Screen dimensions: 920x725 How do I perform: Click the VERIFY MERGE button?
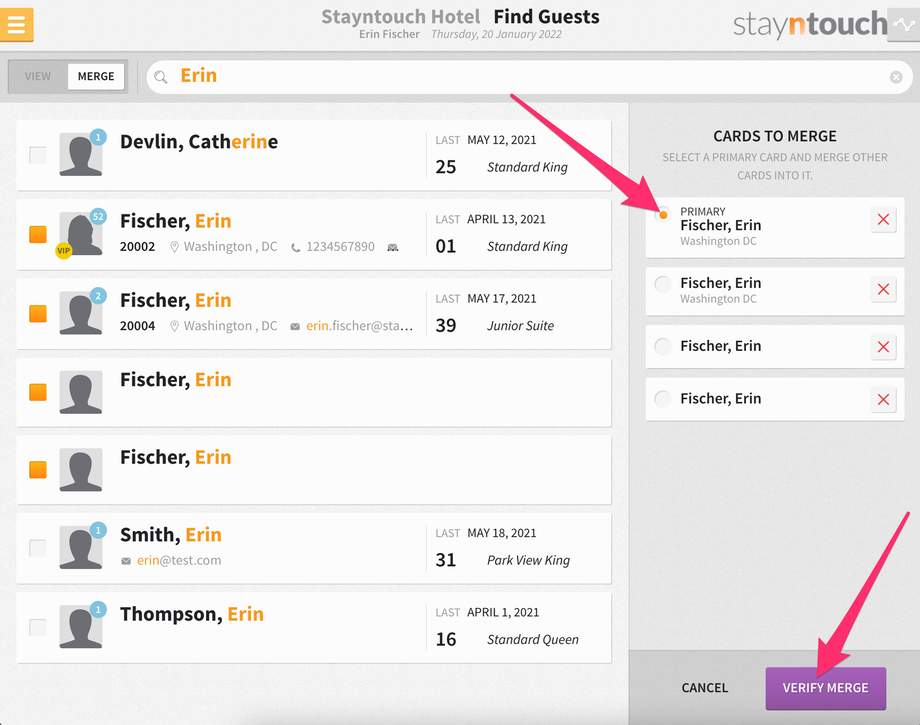(x=826, y=688)
